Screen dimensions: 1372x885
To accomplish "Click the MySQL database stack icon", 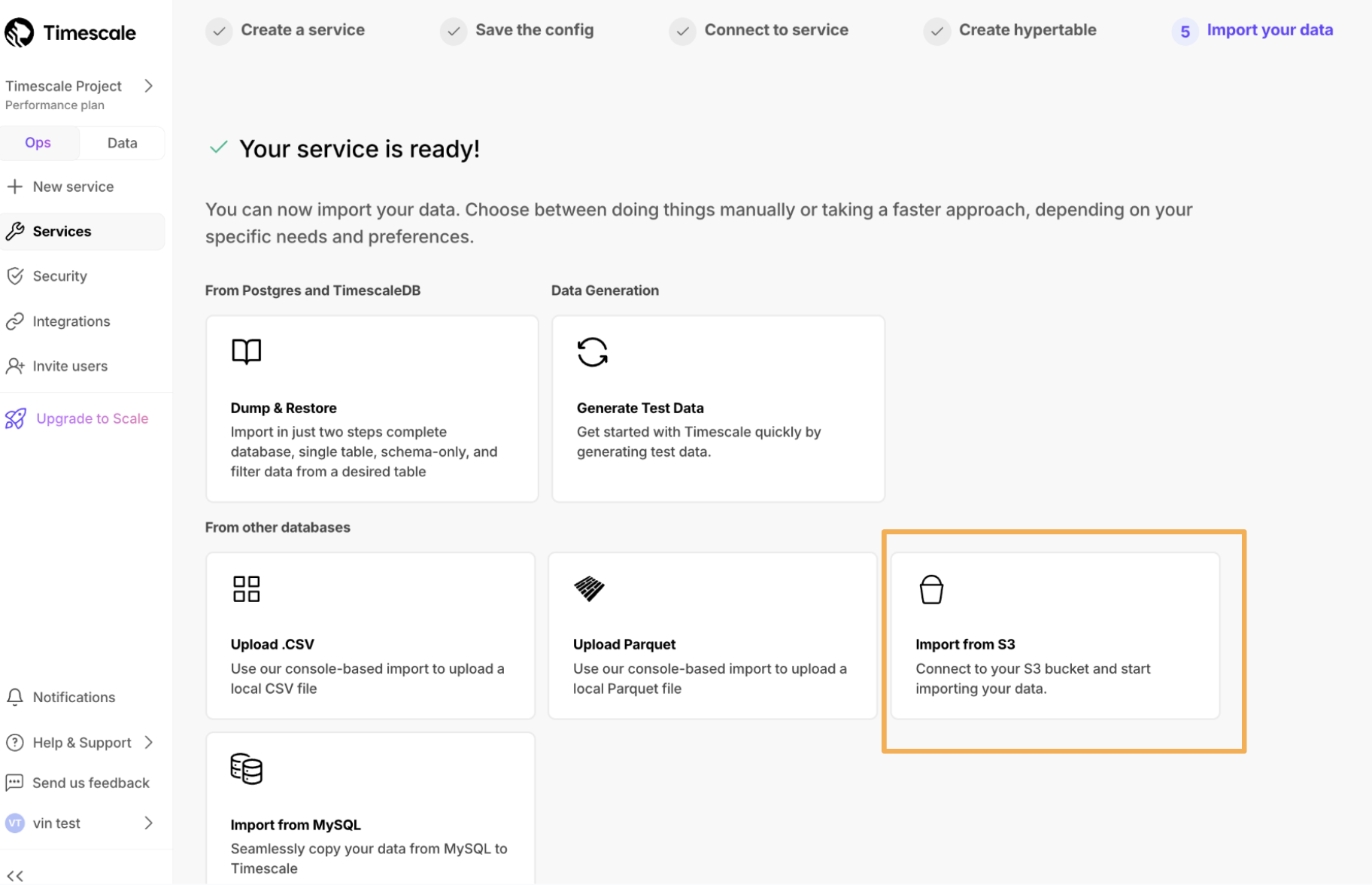I will tap(246, 768).
